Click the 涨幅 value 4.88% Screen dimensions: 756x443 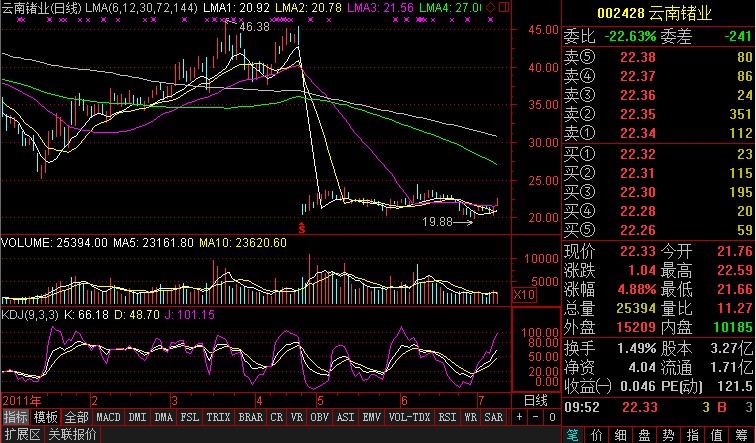(x=637, y=289)
